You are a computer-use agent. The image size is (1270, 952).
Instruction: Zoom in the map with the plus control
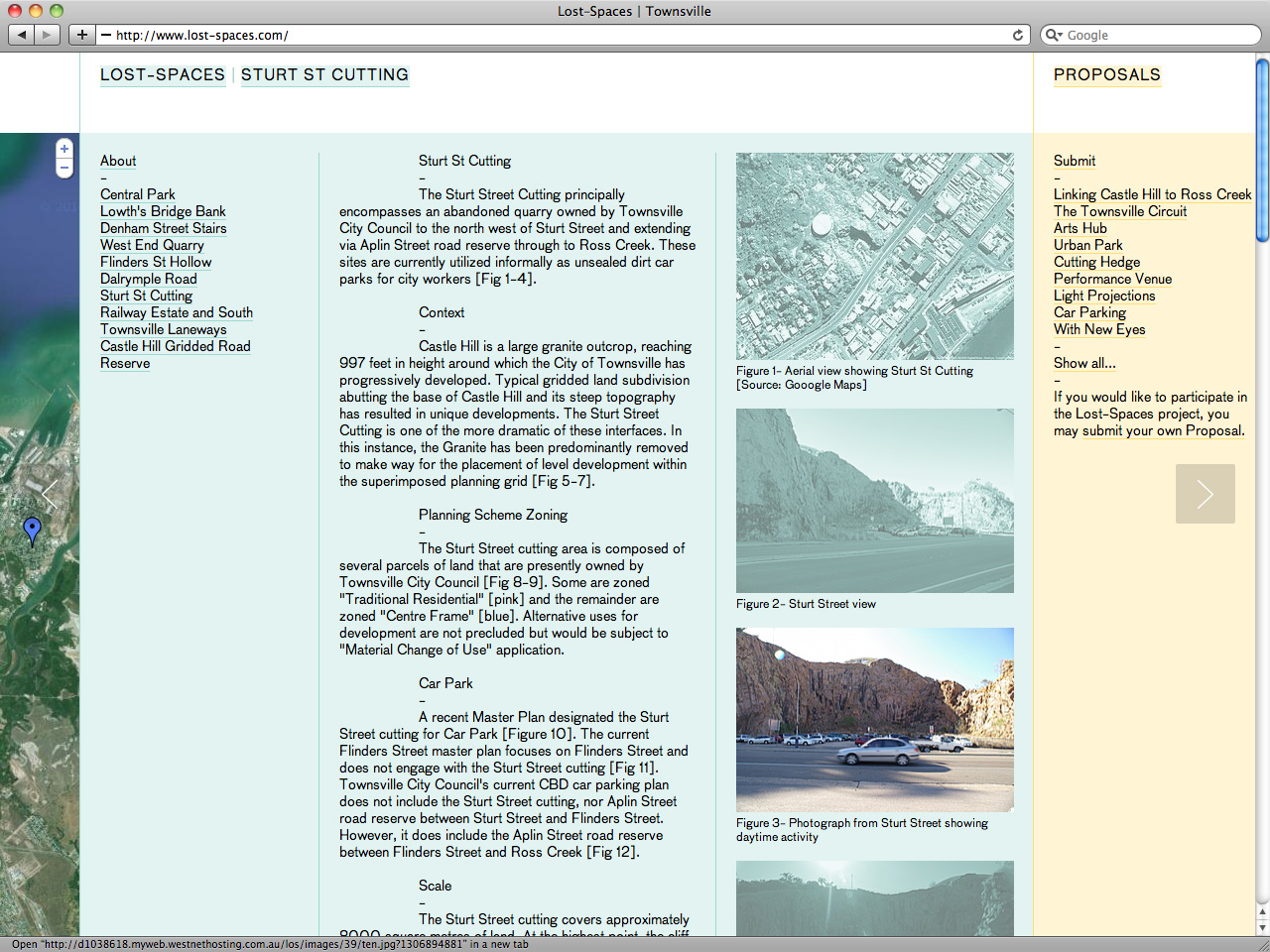click(x=64, y=149)
